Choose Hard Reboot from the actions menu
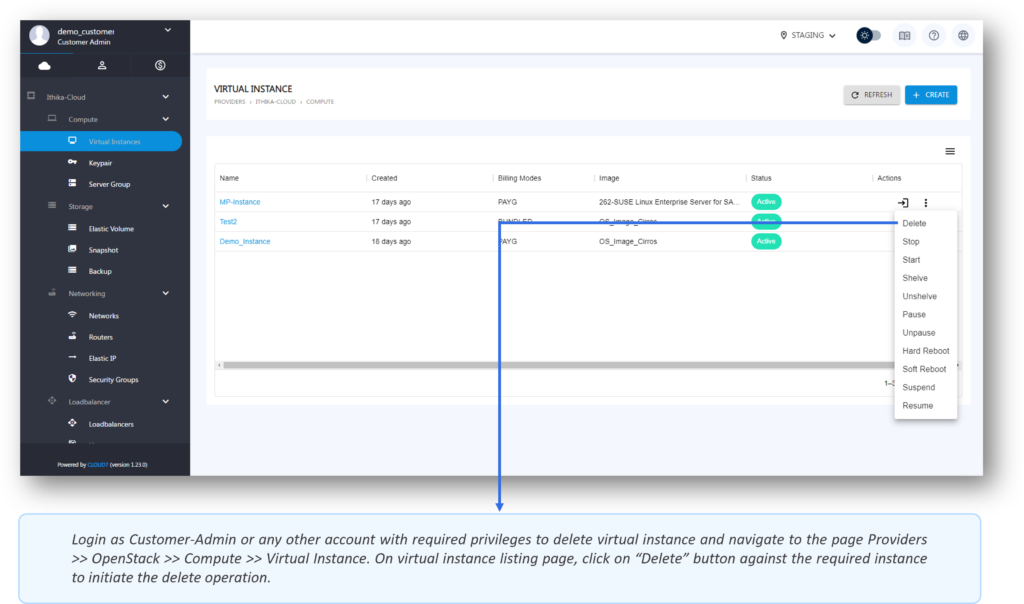This screenshot has height=604, width=1024. coord(925,351)
